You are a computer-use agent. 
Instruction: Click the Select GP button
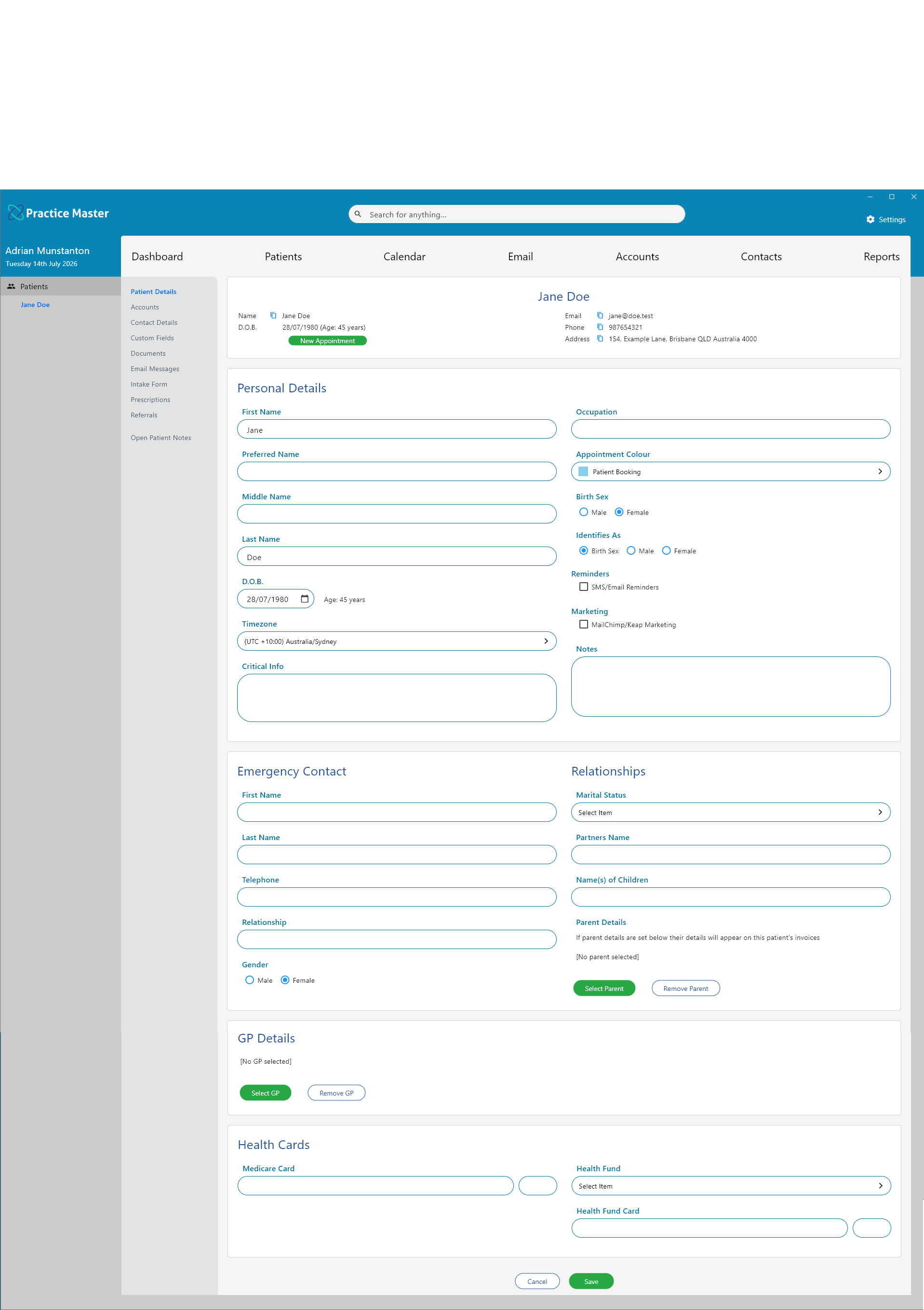(266, 1093)
